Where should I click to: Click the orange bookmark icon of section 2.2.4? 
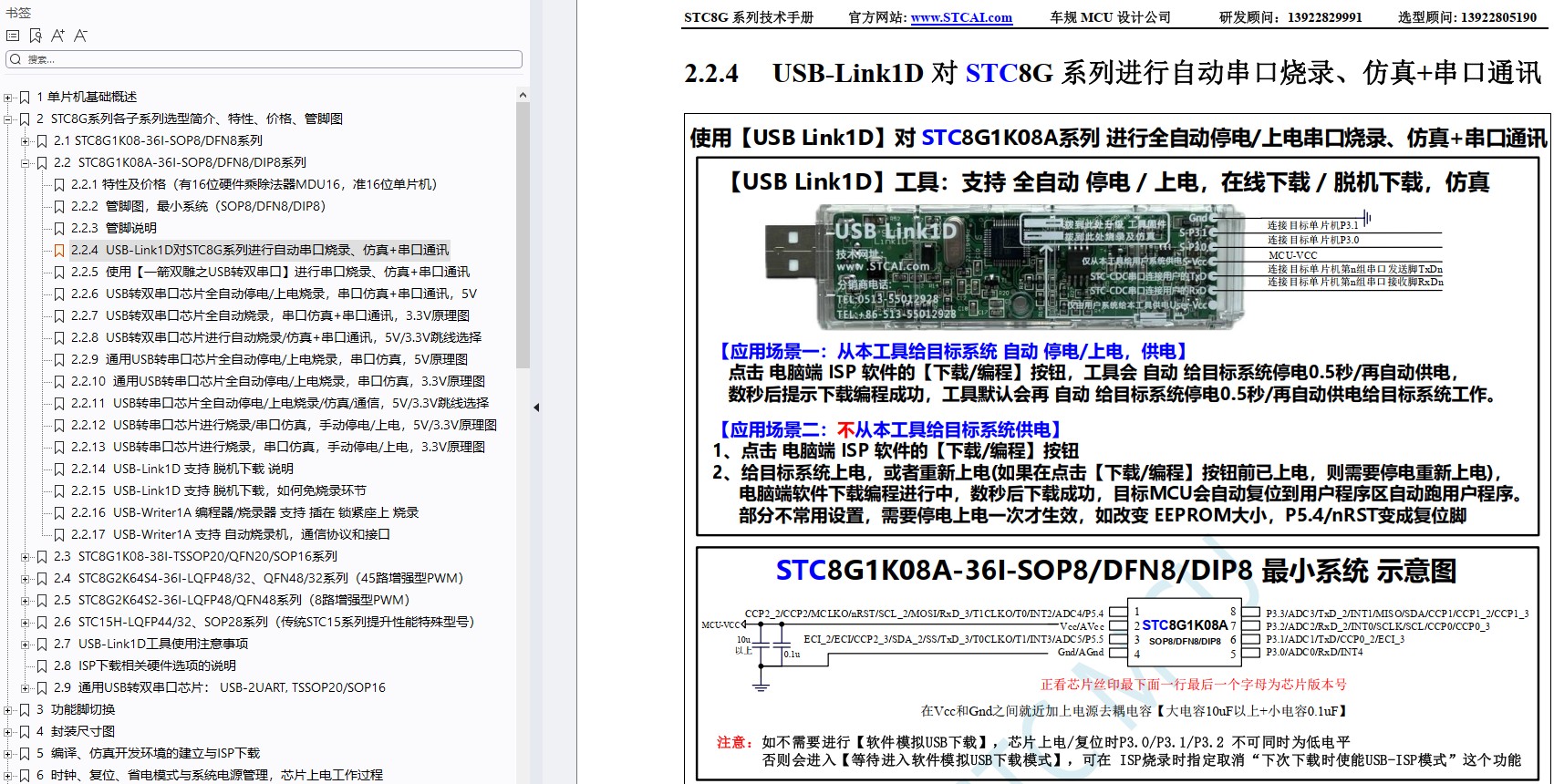pos(59,250)
